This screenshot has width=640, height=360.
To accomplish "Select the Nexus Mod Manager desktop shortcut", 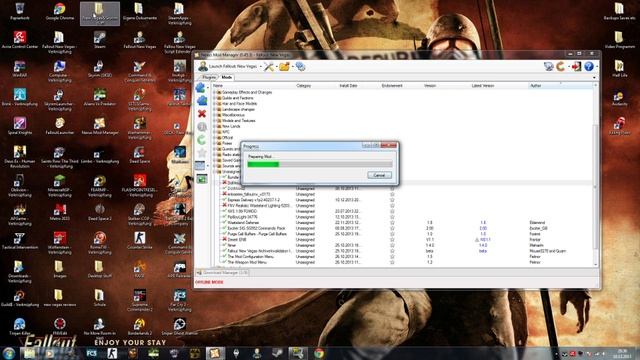I will click(100, 126).
